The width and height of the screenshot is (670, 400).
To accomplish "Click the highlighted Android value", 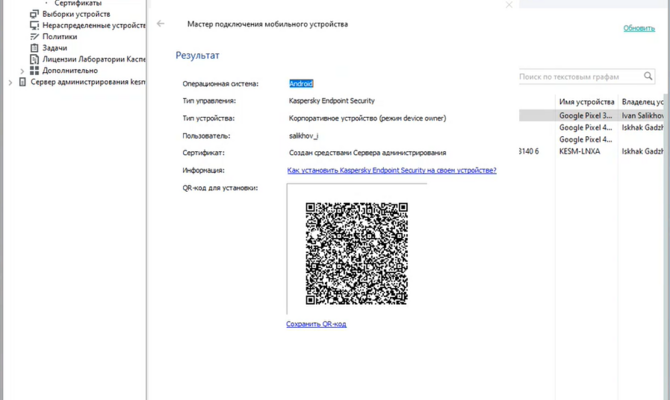I will 301,83.
